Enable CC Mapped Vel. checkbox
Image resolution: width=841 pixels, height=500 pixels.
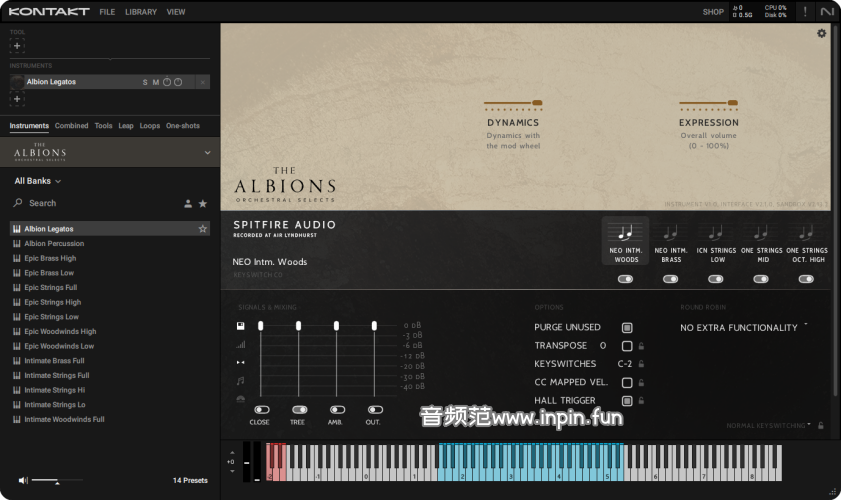coord(627,383)
